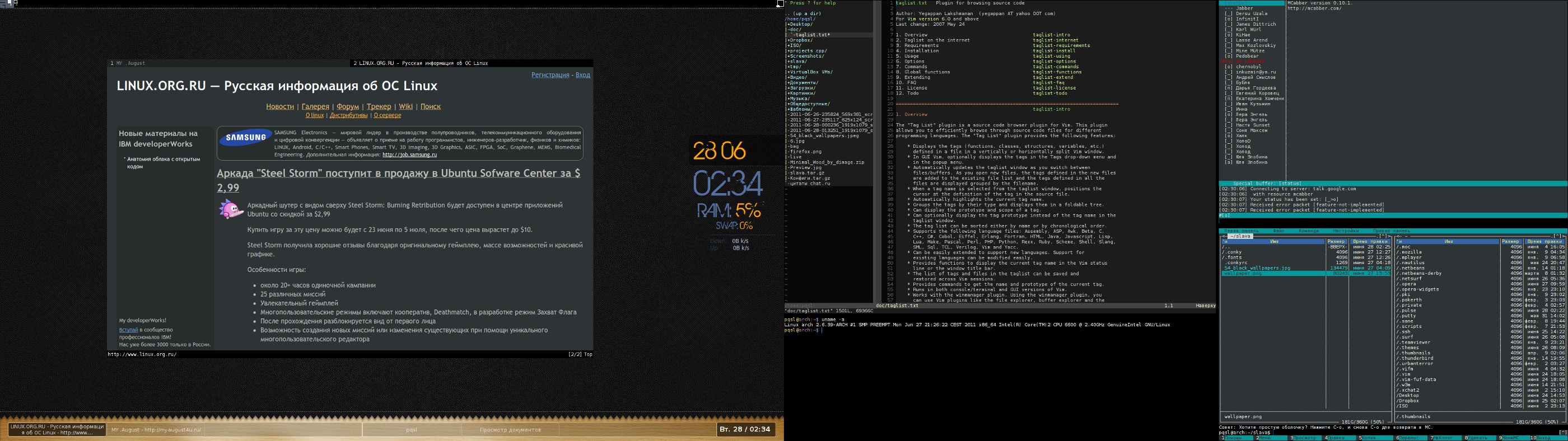Click the 10 Выход function key in MC

click(1549, 438)
